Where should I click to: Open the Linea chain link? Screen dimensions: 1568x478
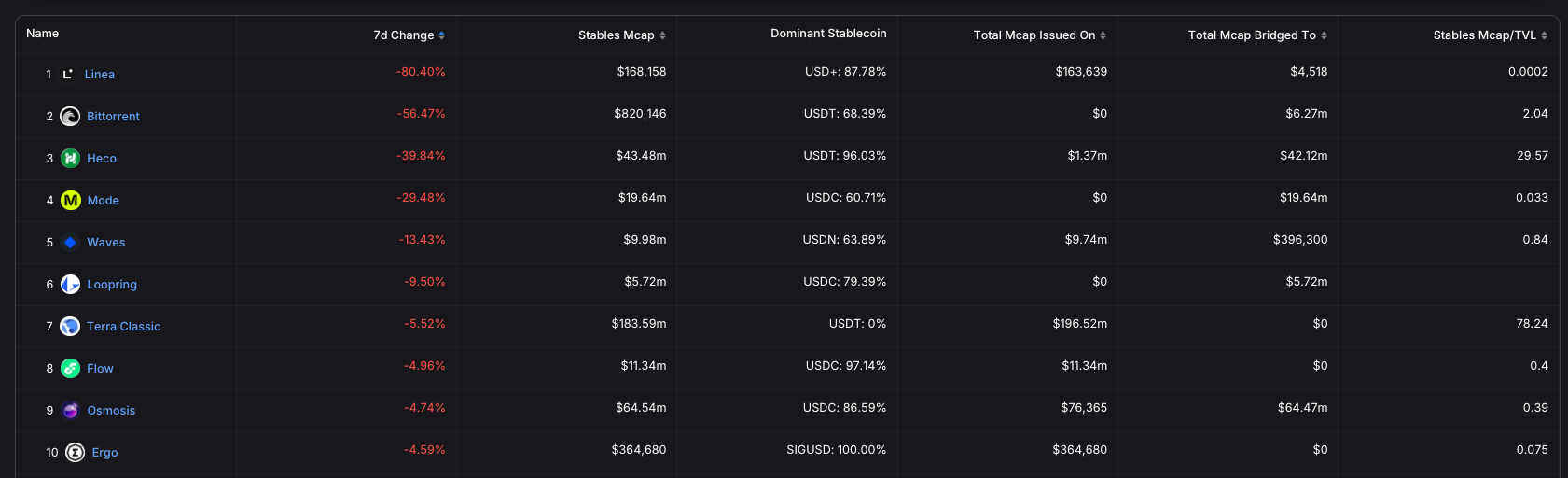tap(100, 75)
